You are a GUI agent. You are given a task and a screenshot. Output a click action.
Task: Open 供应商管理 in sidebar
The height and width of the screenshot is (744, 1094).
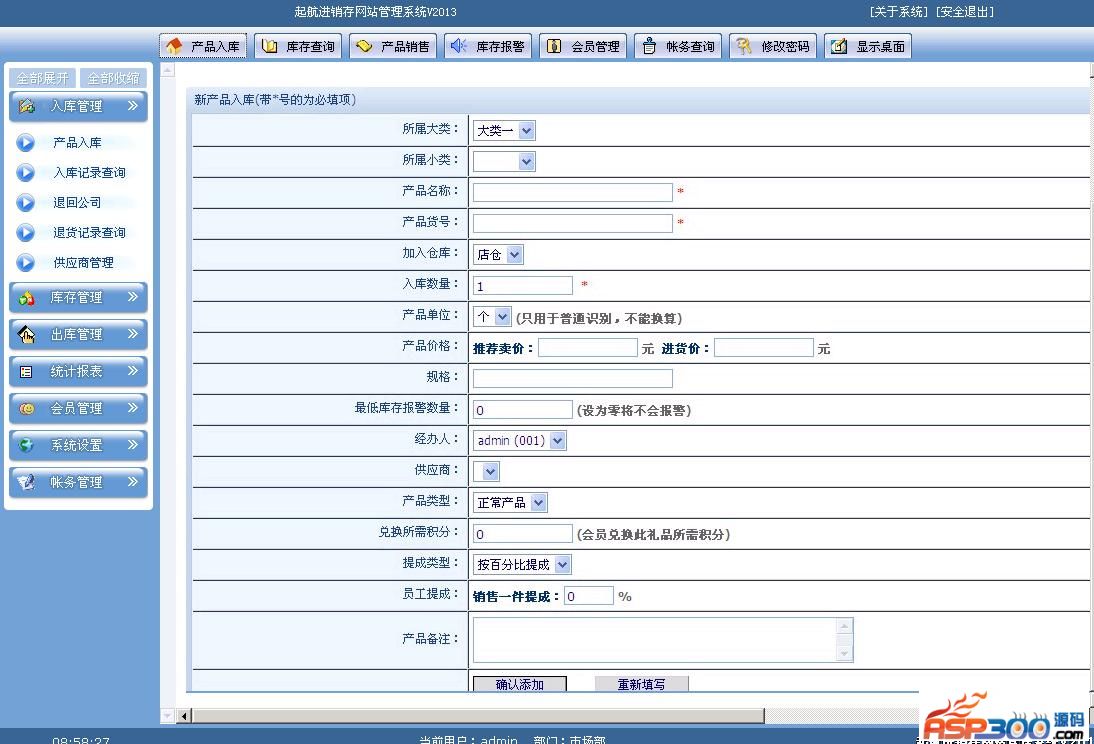(x=84, y=262)
